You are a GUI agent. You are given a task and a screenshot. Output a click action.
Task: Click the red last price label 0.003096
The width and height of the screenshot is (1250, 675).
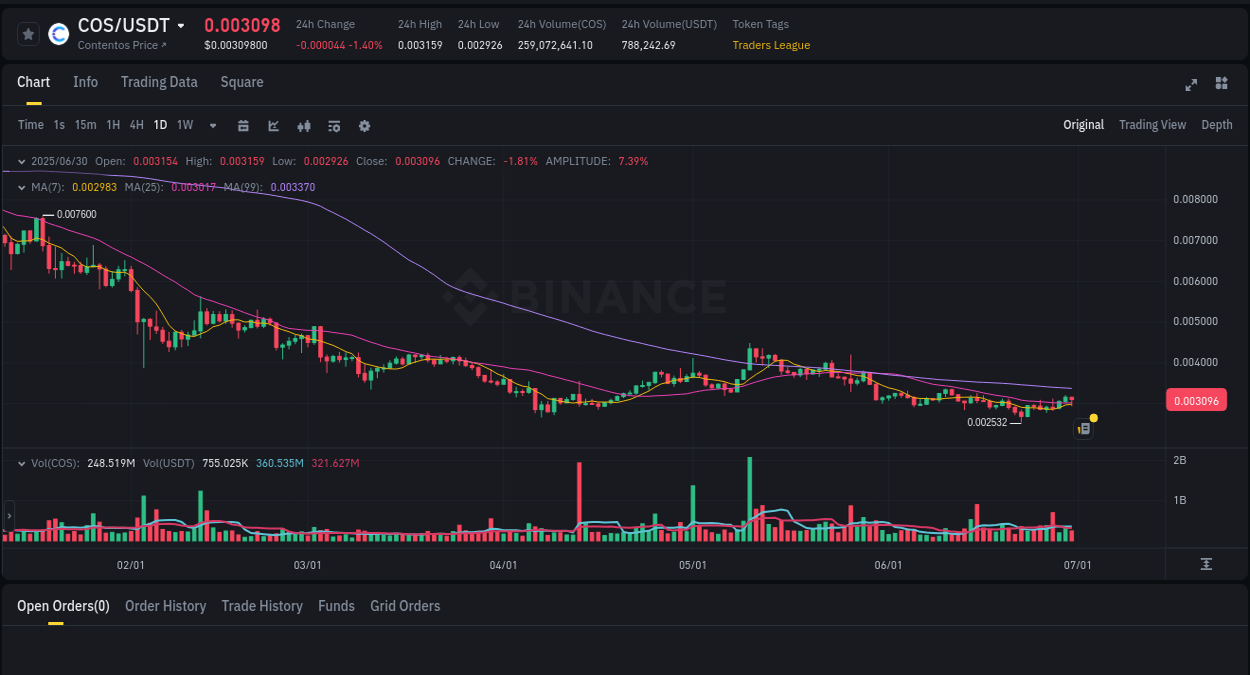click(x=1196, y=398)
